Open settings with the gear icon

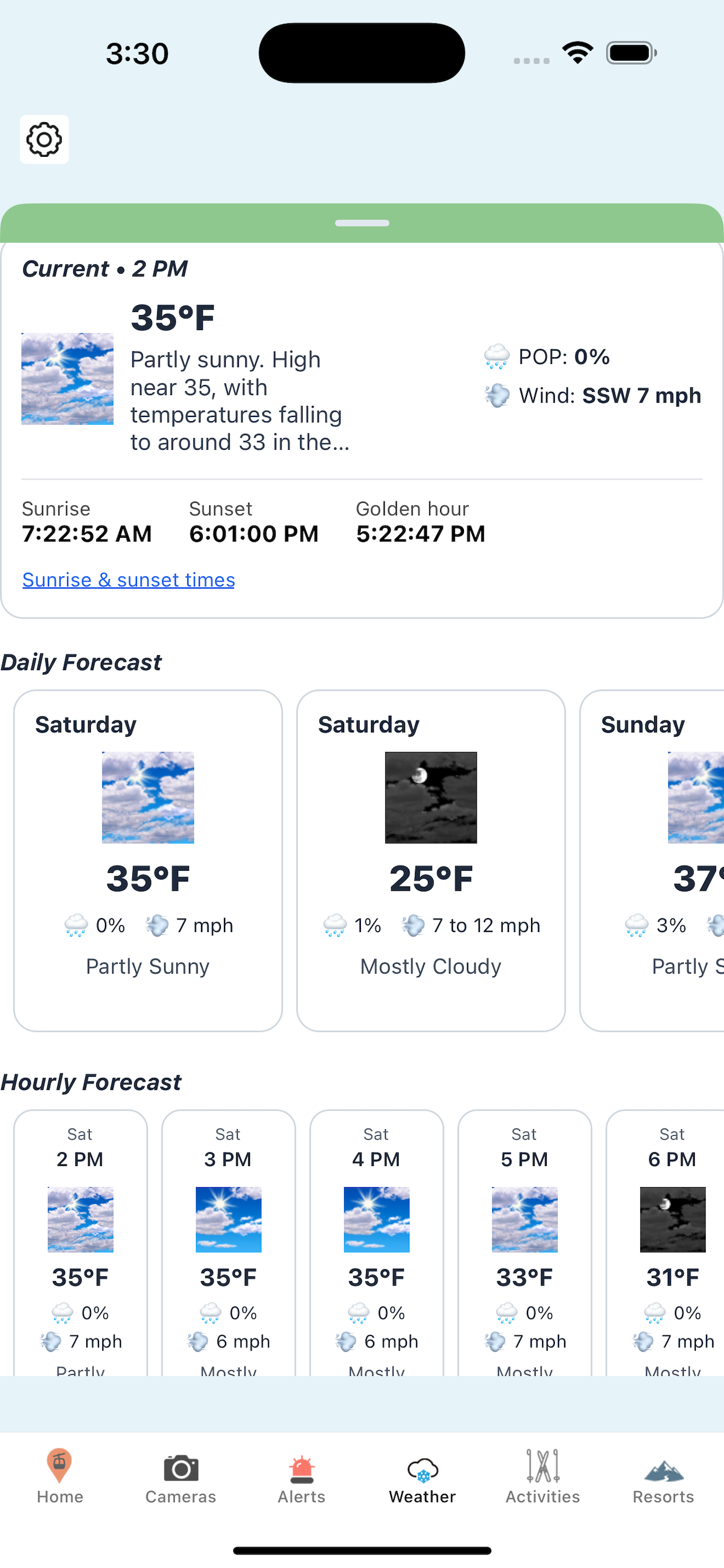(x=44, y=139)
